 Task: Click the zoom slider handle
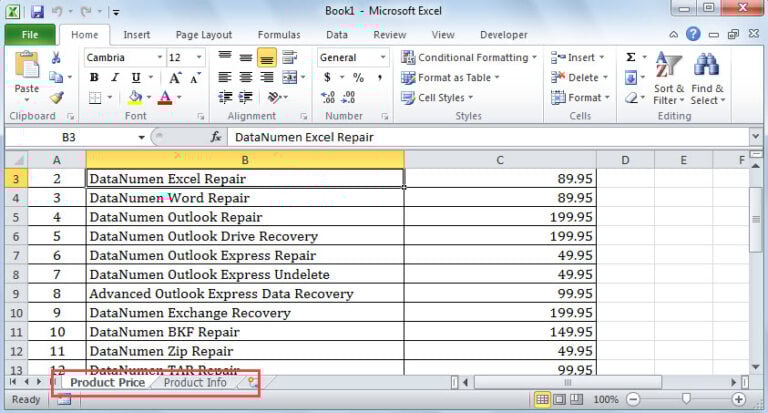tap(686, 399)
